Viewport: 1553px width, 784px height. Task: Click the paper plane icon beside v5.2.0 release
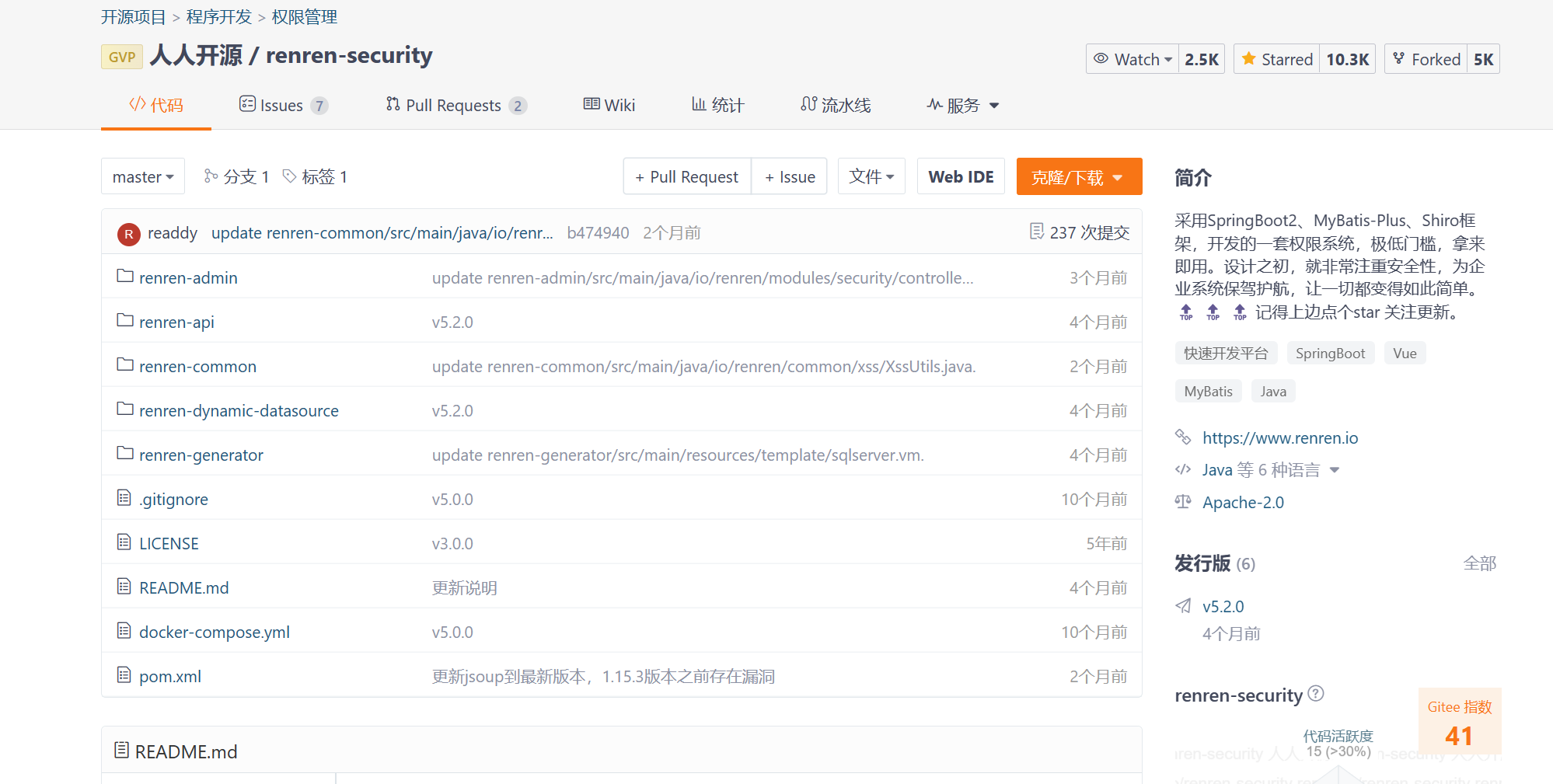(1183, 605)
